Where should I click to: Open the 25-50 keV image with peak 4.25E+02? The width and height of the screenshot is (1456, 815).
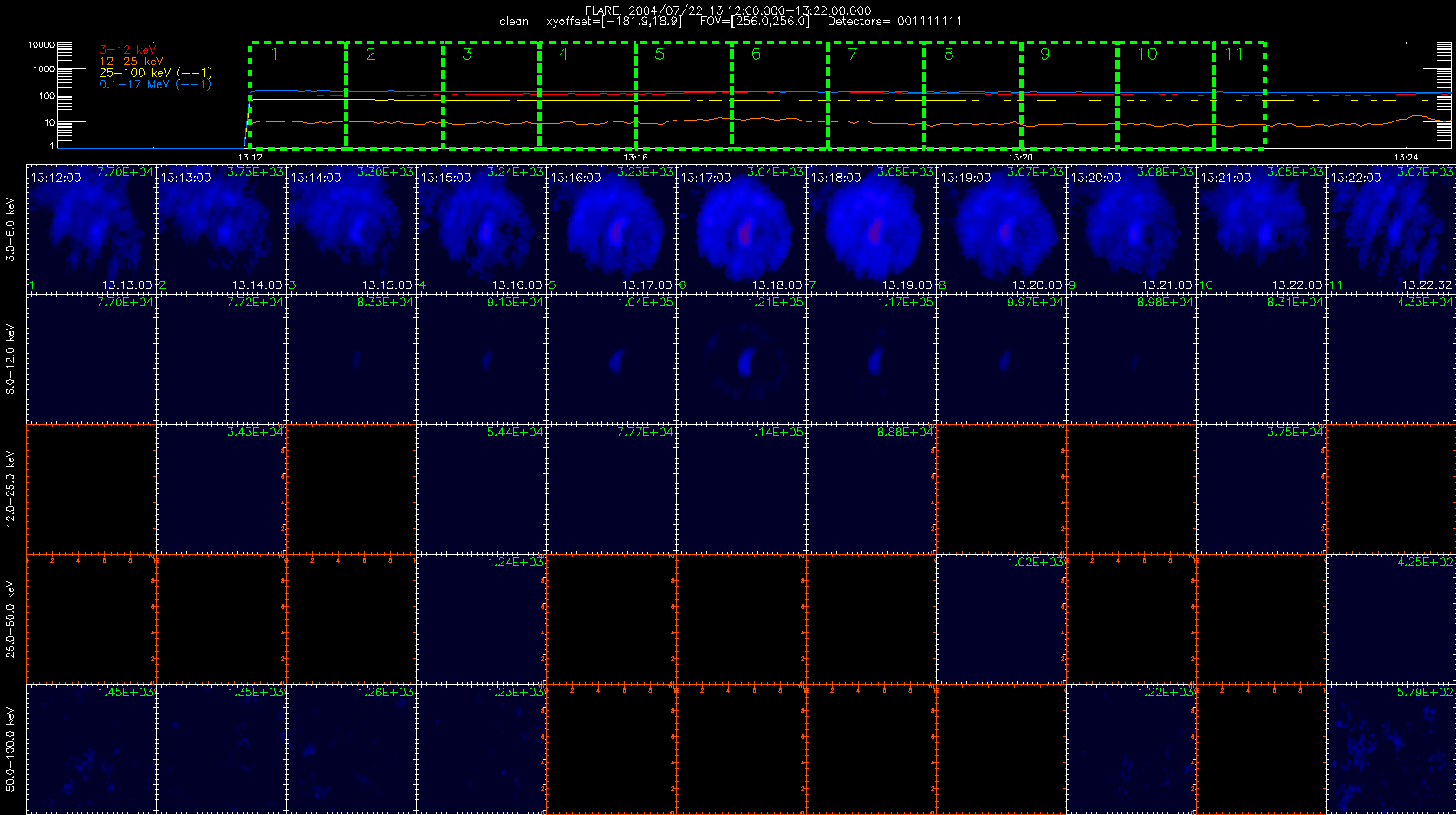coord(1391,619)
